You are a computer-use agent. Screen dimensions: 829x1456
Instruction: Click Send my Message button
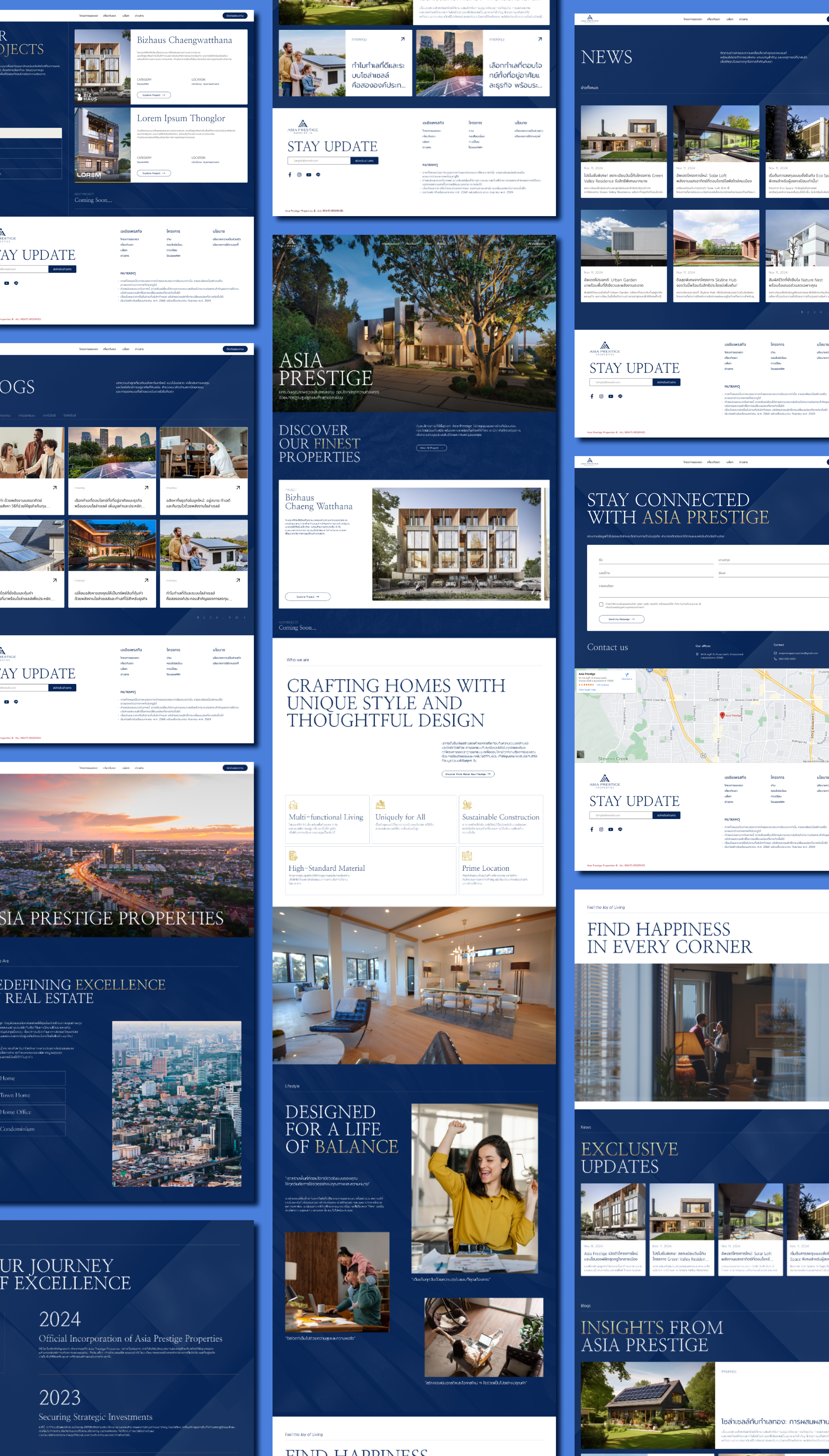[621, 619]
